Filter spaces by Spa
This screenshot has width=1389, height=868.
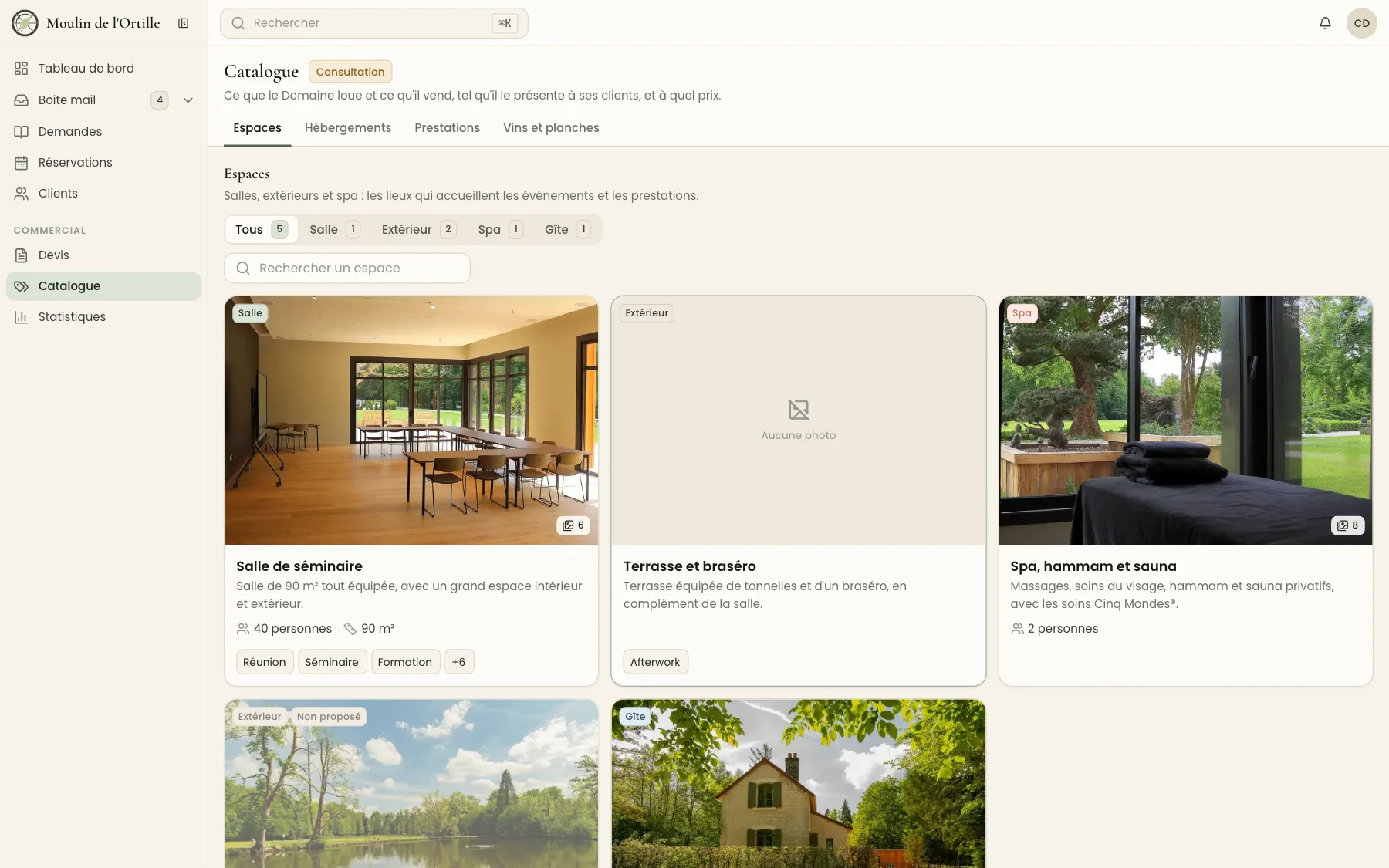[x=500, y=230]
